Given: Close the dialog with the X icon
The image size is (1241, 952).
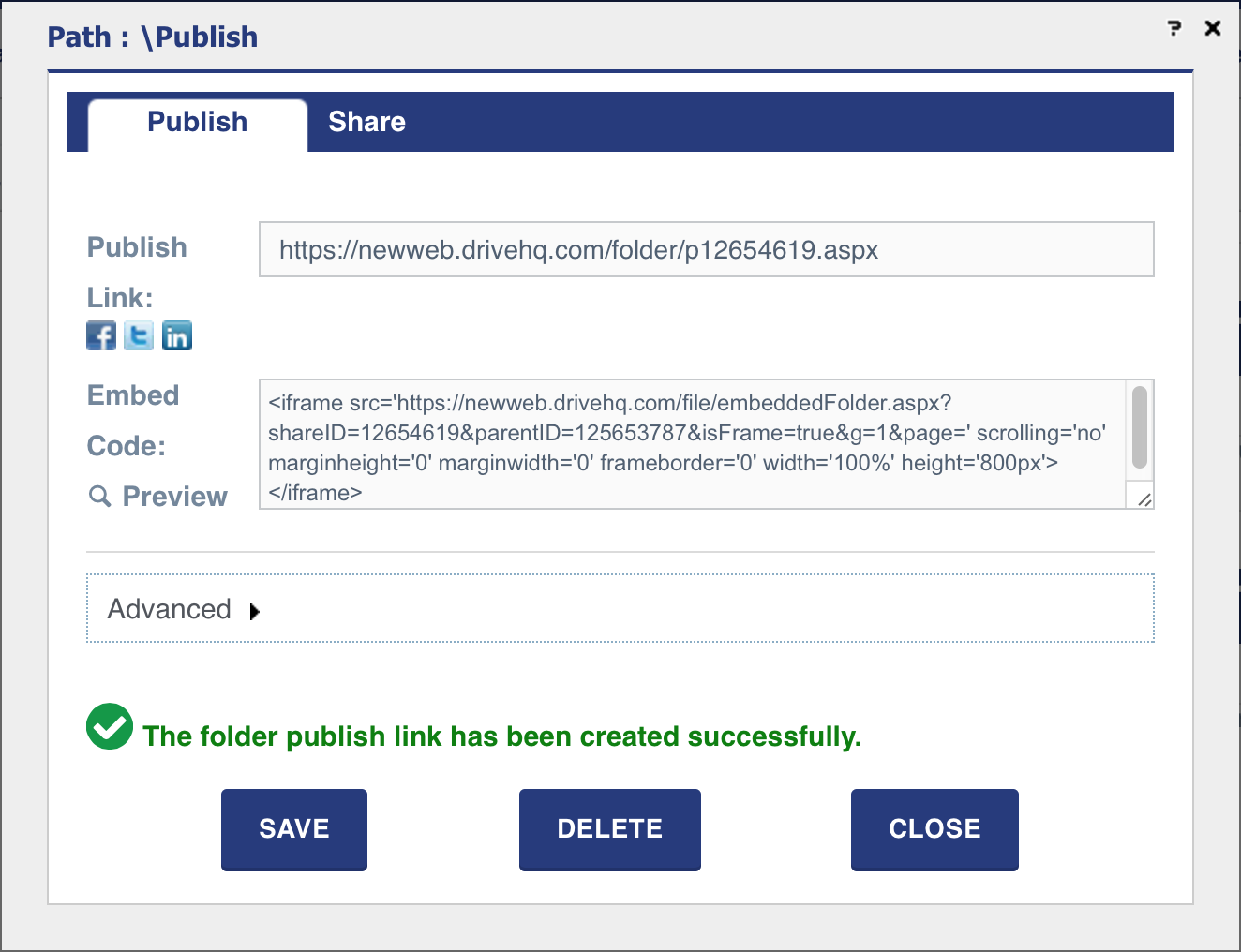Looking at the screenshot, I should 1213,28.
